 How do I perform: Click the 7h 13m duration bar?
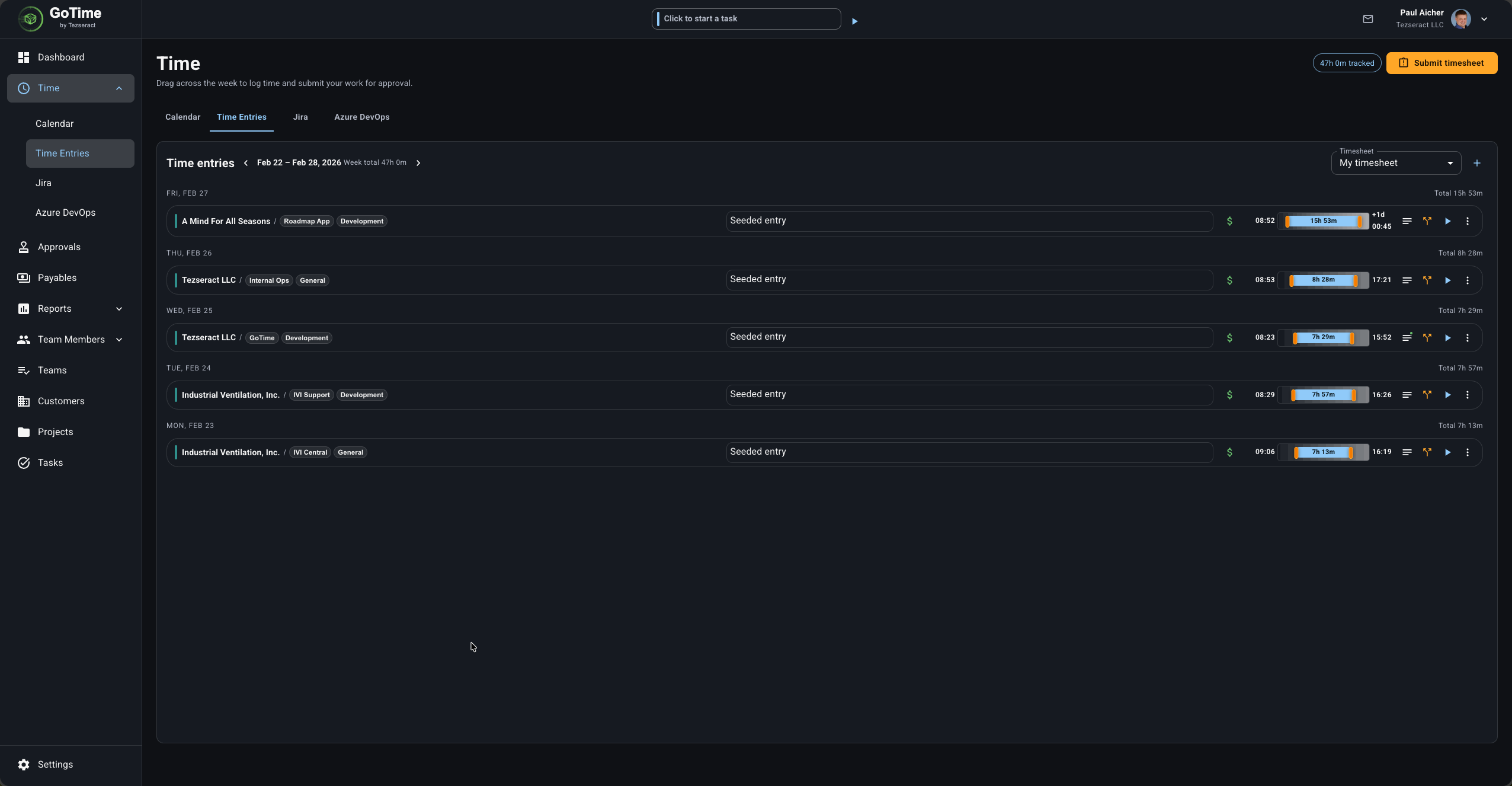click(1323, 452)
